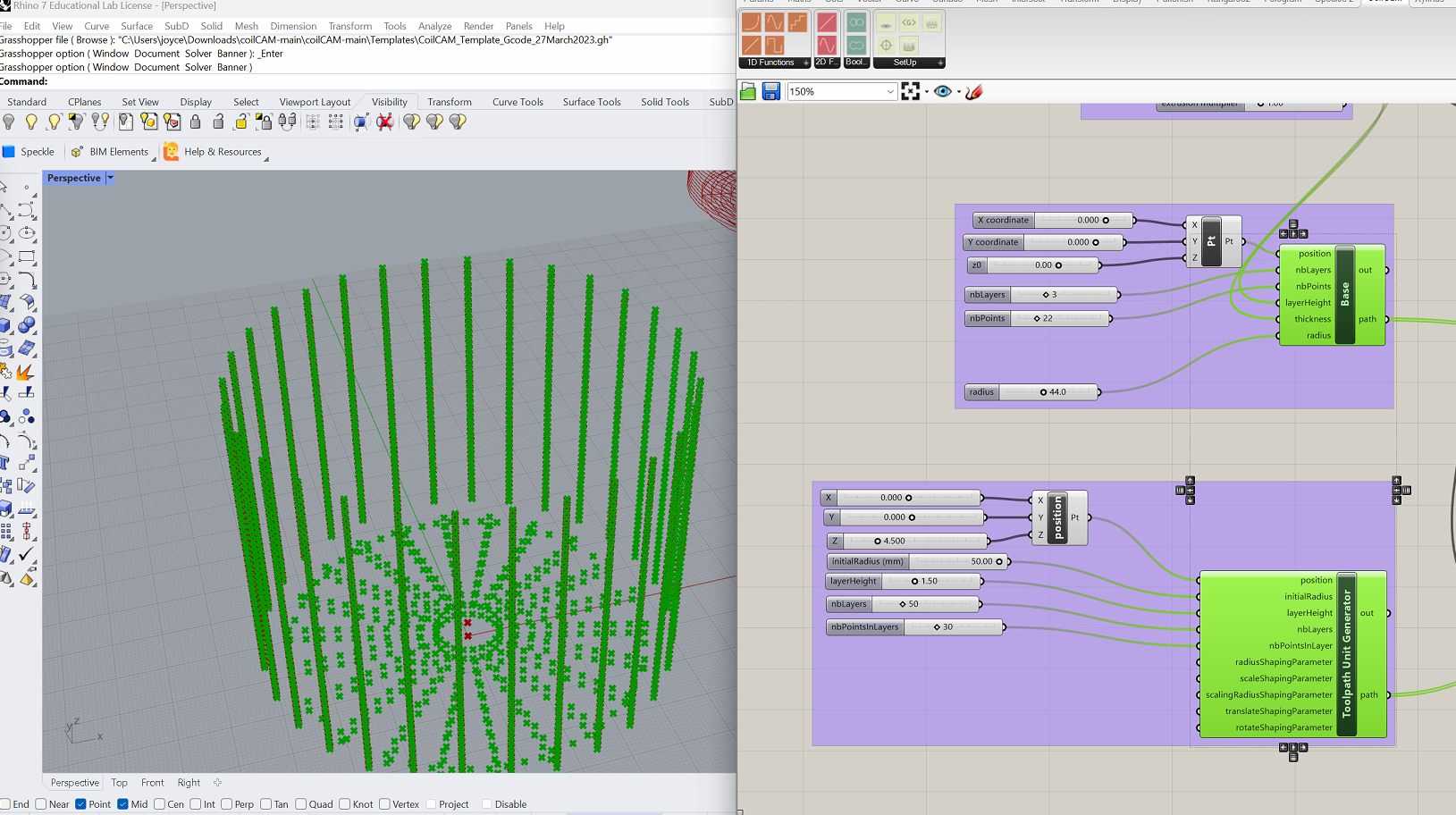1456x815 pixels.
Task: Click the nbPoints slider set to 22
Action: coord(1039,318)
